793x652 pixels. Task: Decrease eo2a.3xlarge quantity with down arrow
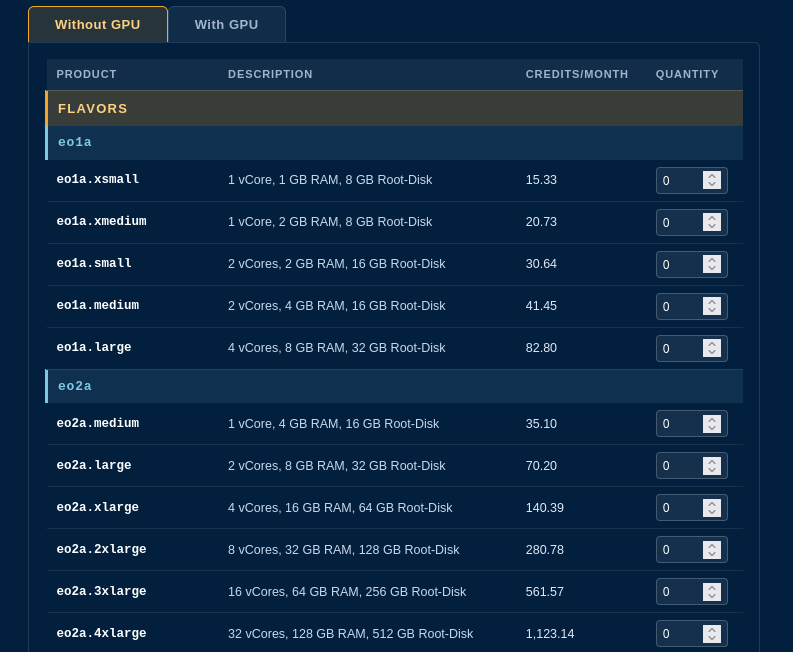[712, 595]
